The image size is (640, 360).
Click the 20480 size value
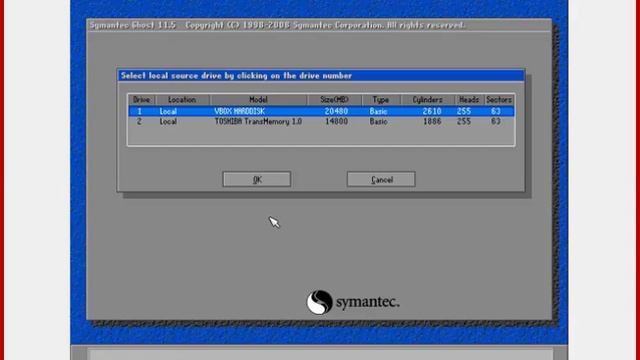point(336,111)
